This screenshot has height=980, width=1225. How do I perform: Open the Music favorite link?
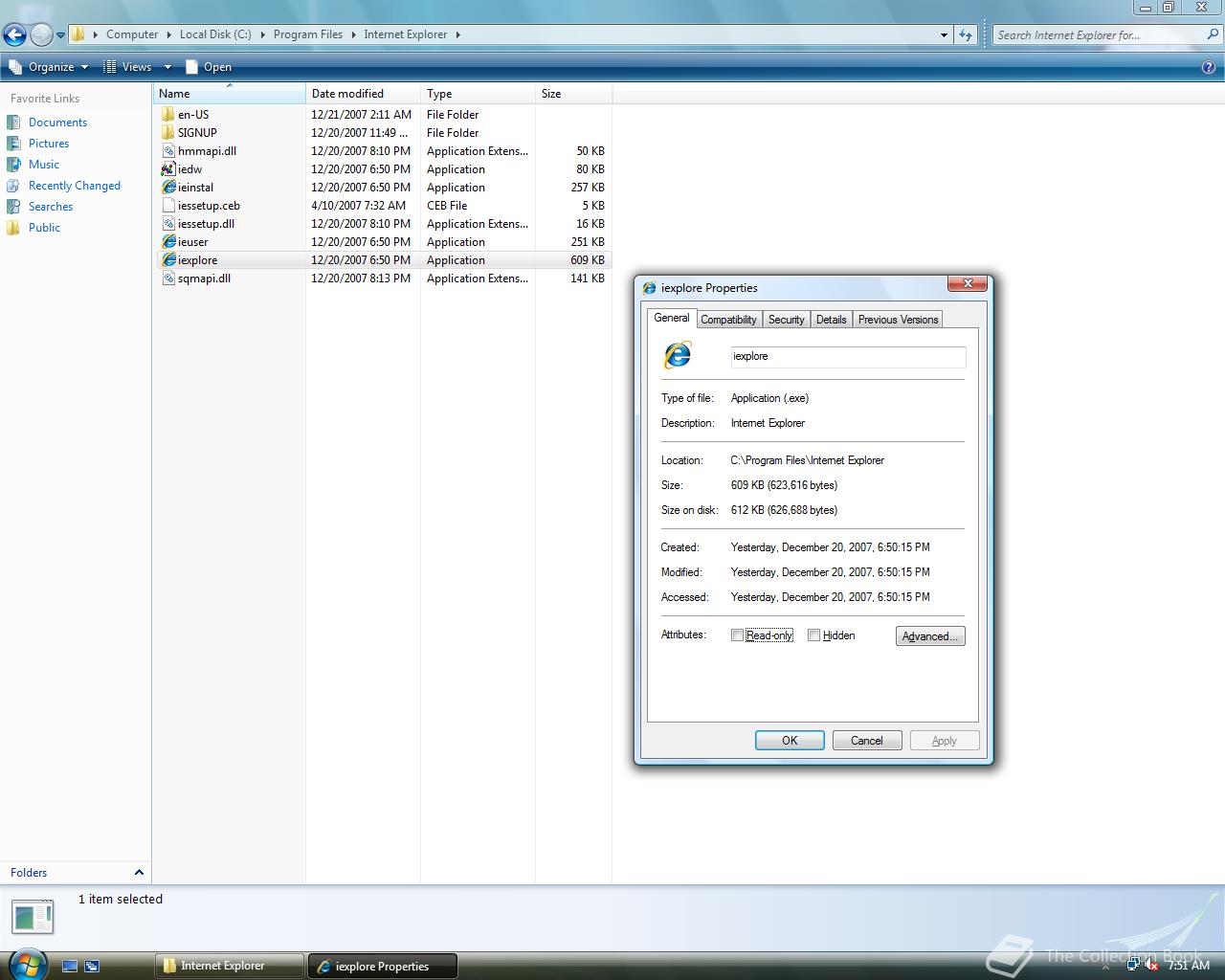[x=44, y=165]
